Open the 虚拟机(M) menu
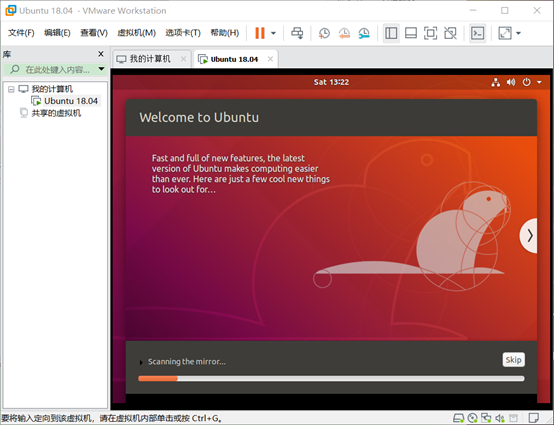 coord(136,33)
